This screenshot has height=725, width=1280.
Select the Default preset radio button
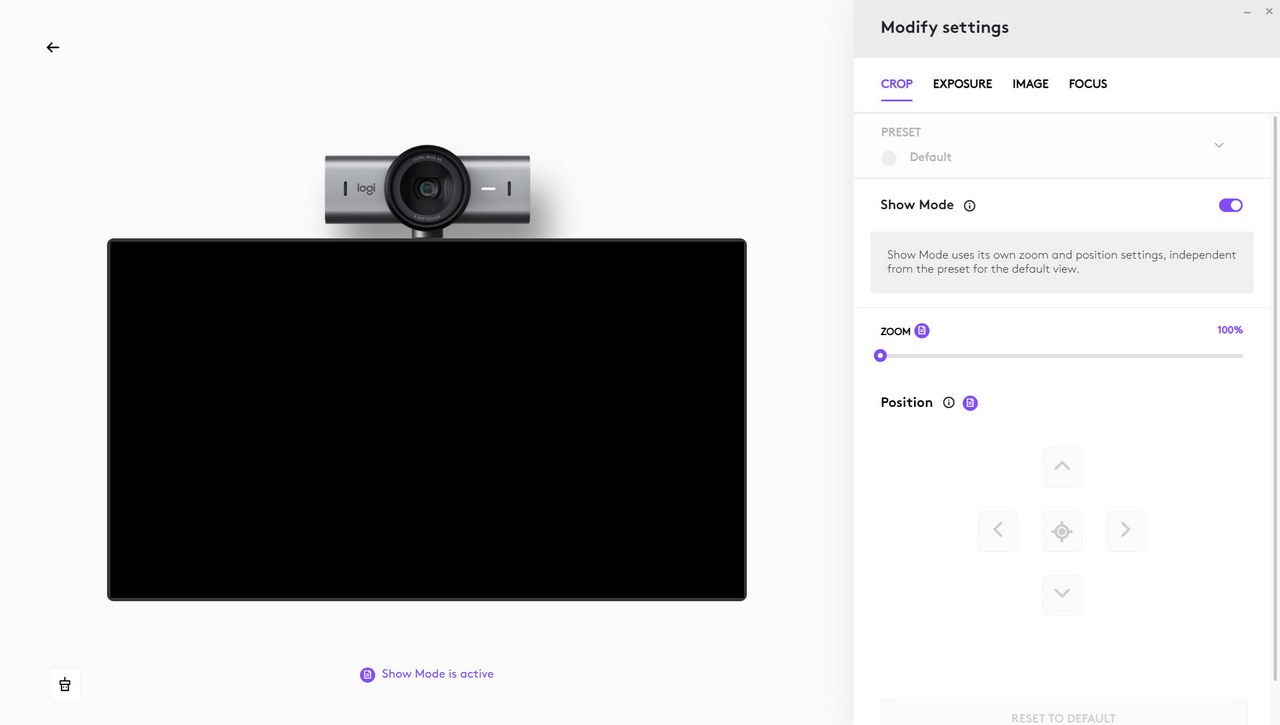coord(889,158)
